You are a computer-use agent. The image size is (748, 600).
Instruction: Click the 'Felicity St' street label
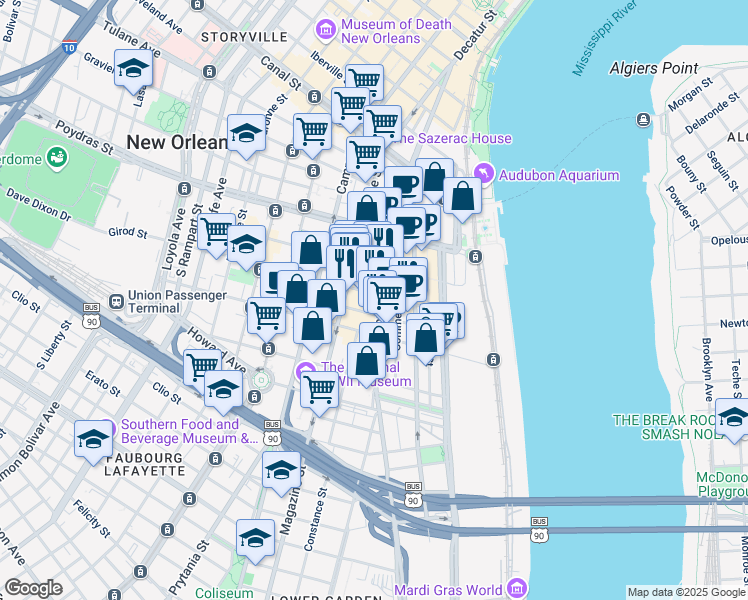[92, 518]
